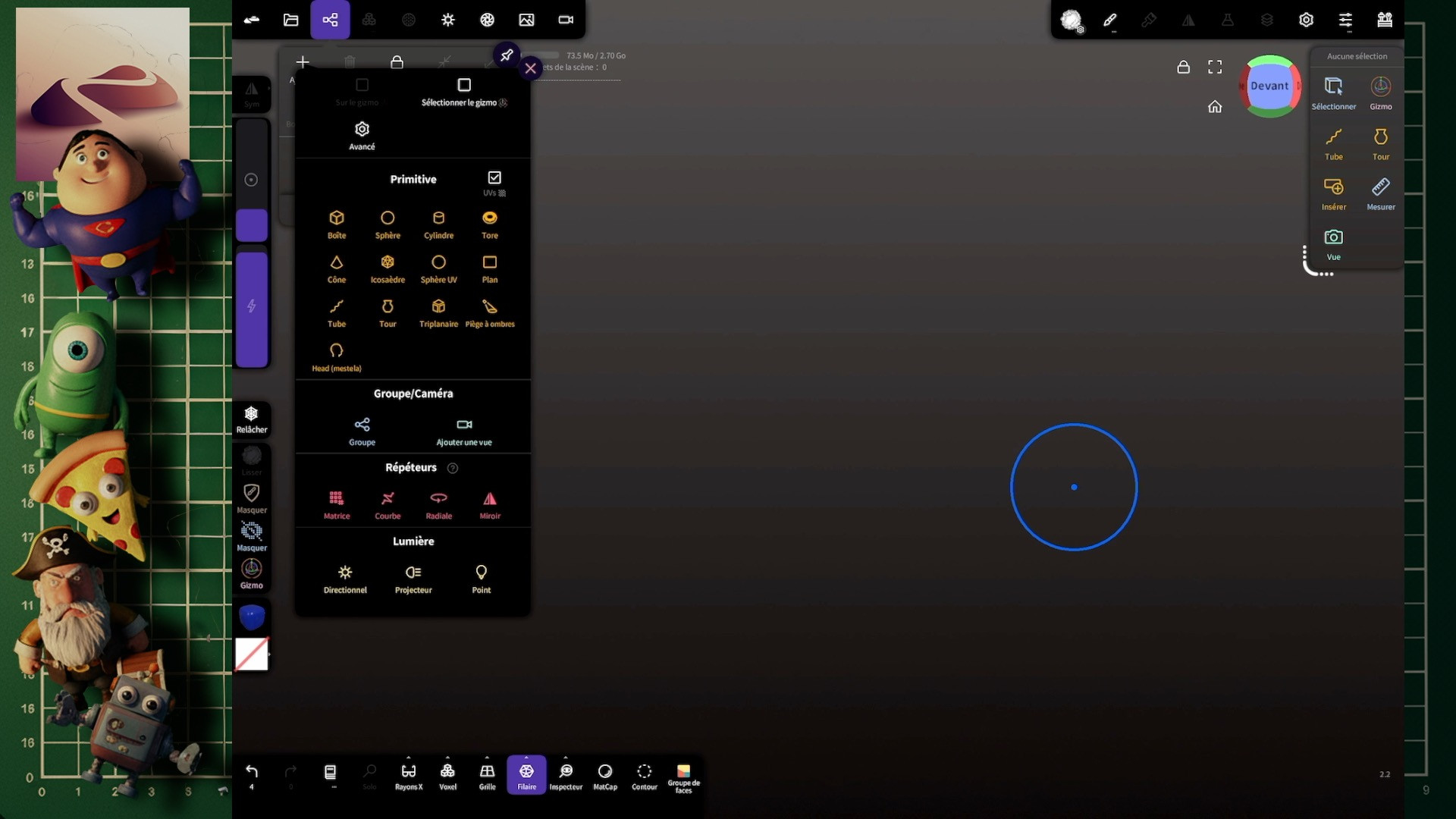Screen dimensions: 1456x819
Task: Toggle the Sélectionner le gizmo checkbox
Action: 464,85
